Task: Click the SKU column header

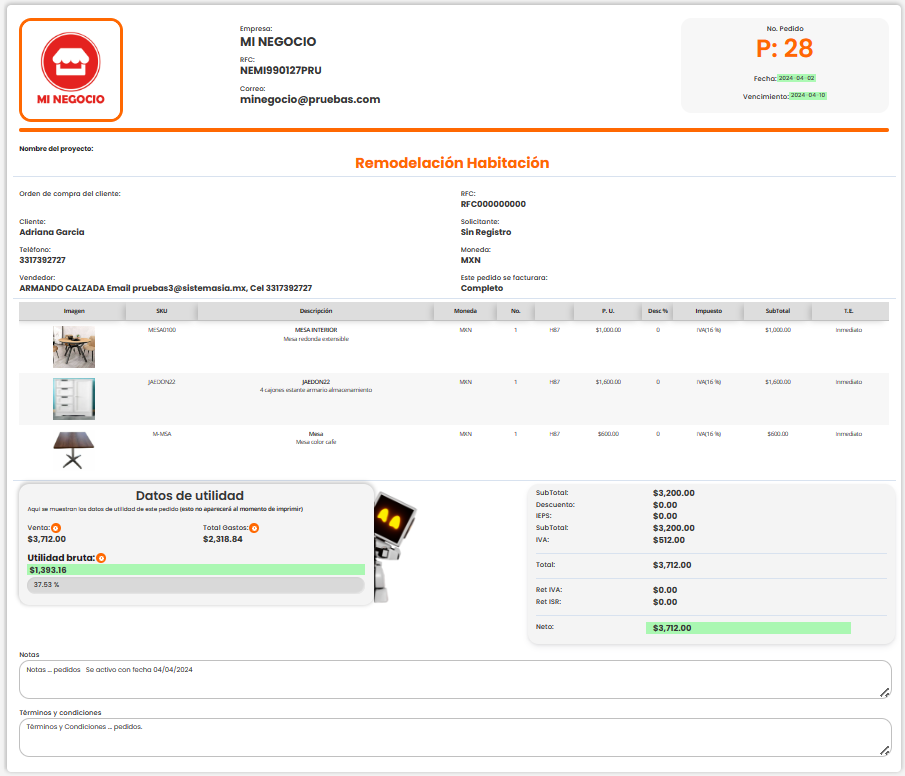Action: click(x=161, y=311)
